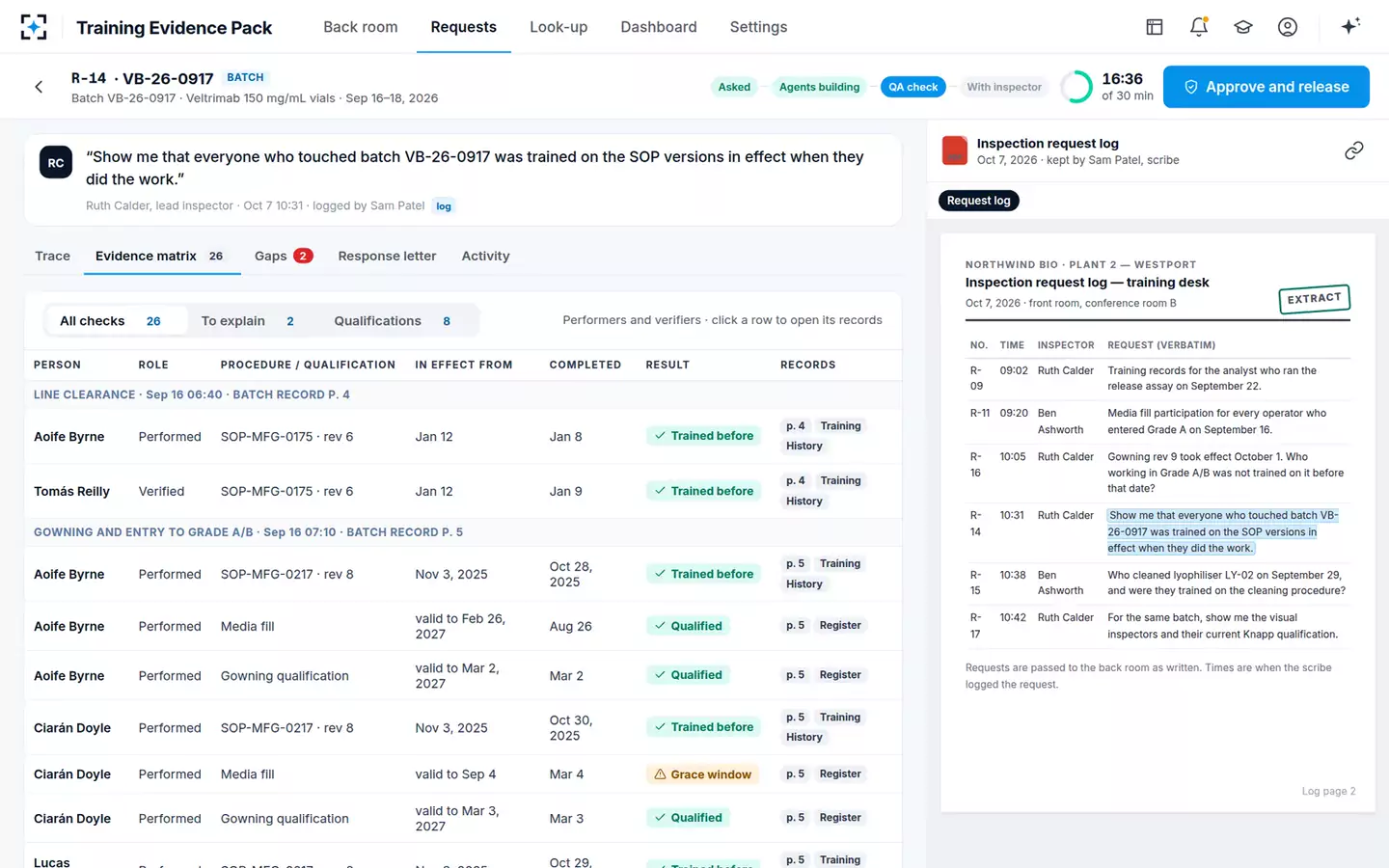This screenshot has width=1389, height=868.
Task: Click the QA check status pill
Action: point(913,87)
